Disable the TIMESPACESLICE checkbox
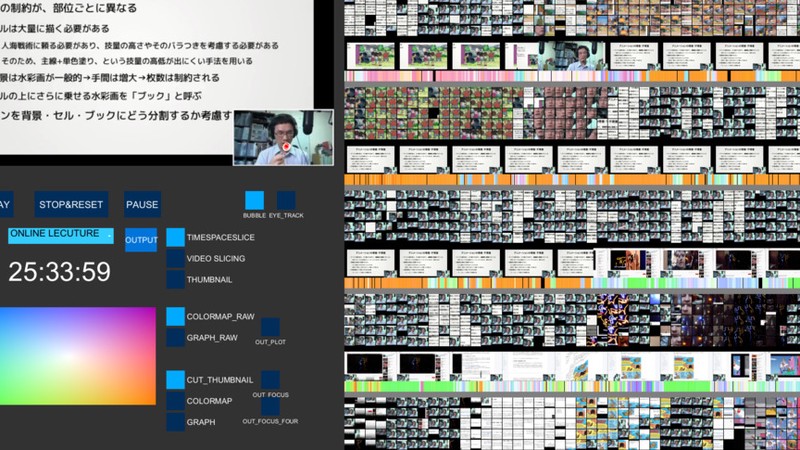This screenshot has width=800, height=450. click(176, 237)
